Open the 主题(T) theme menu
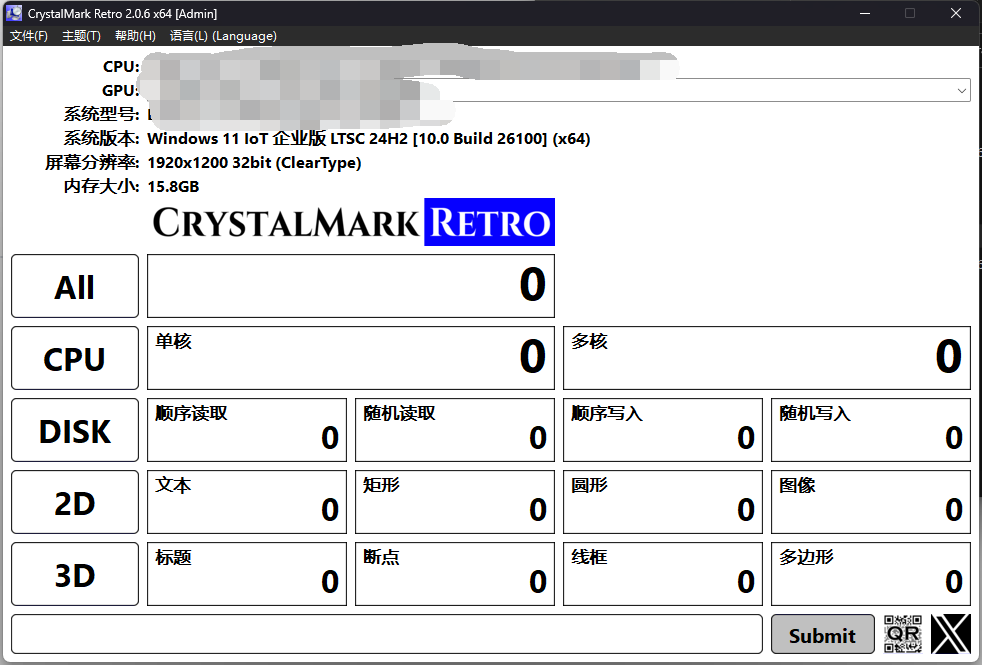The width and height of the screenshot is (982, 665). point(81,36)
